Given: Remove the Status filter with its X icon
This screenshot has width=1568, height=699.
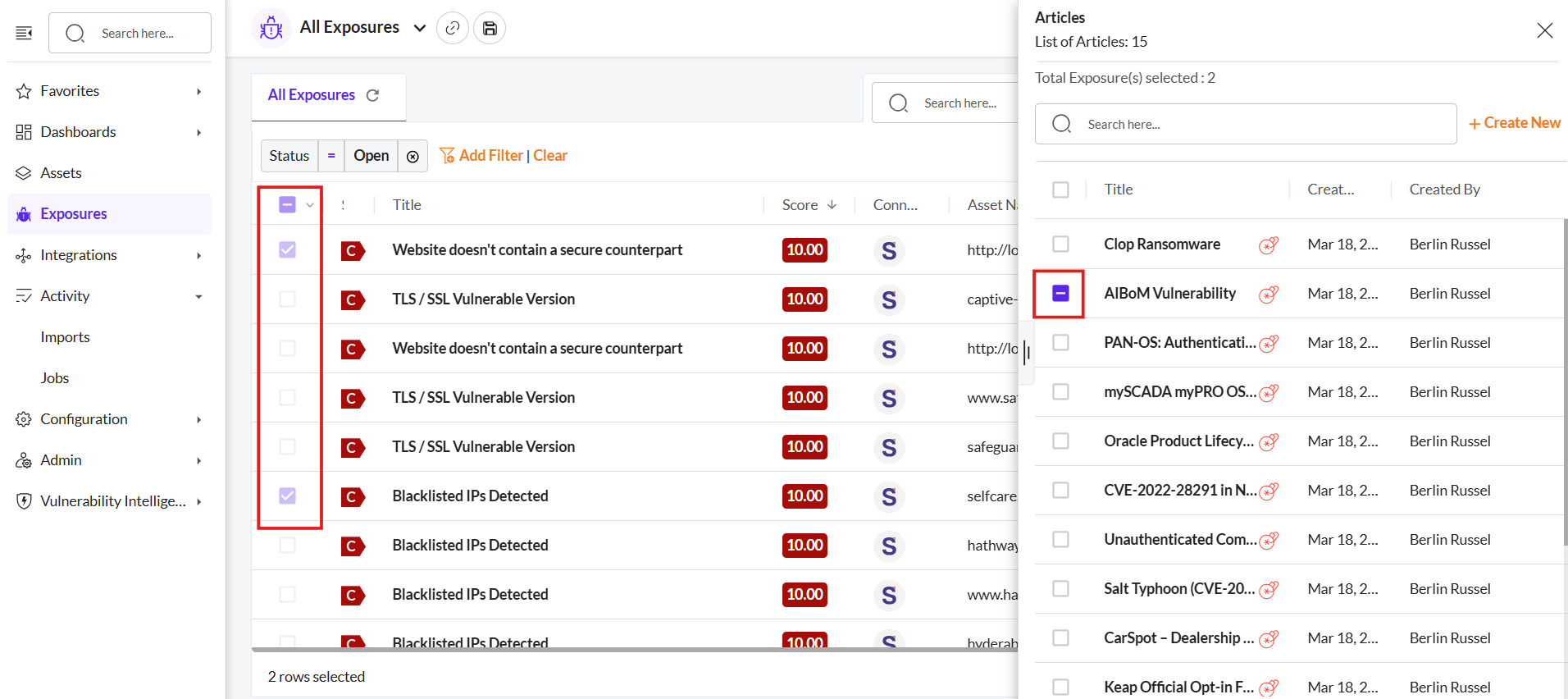Looking at the screenshot, I should (413, 156).
